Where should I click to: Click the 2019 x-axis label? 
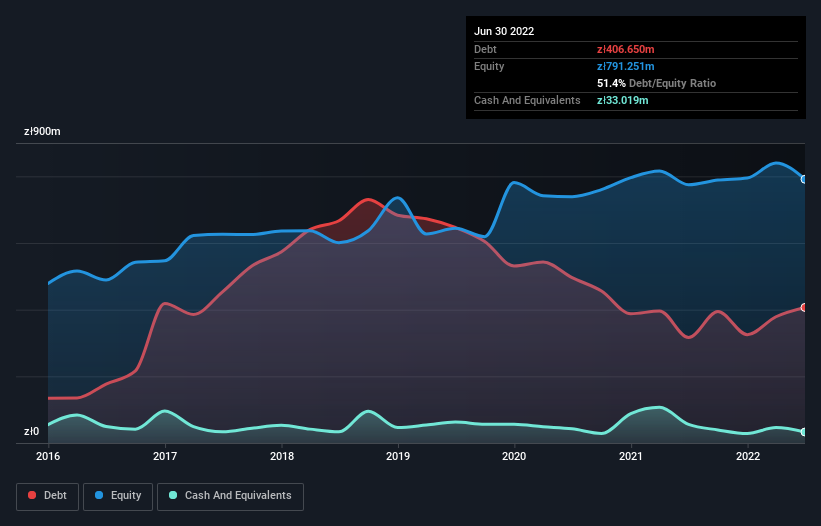[398, 456]
